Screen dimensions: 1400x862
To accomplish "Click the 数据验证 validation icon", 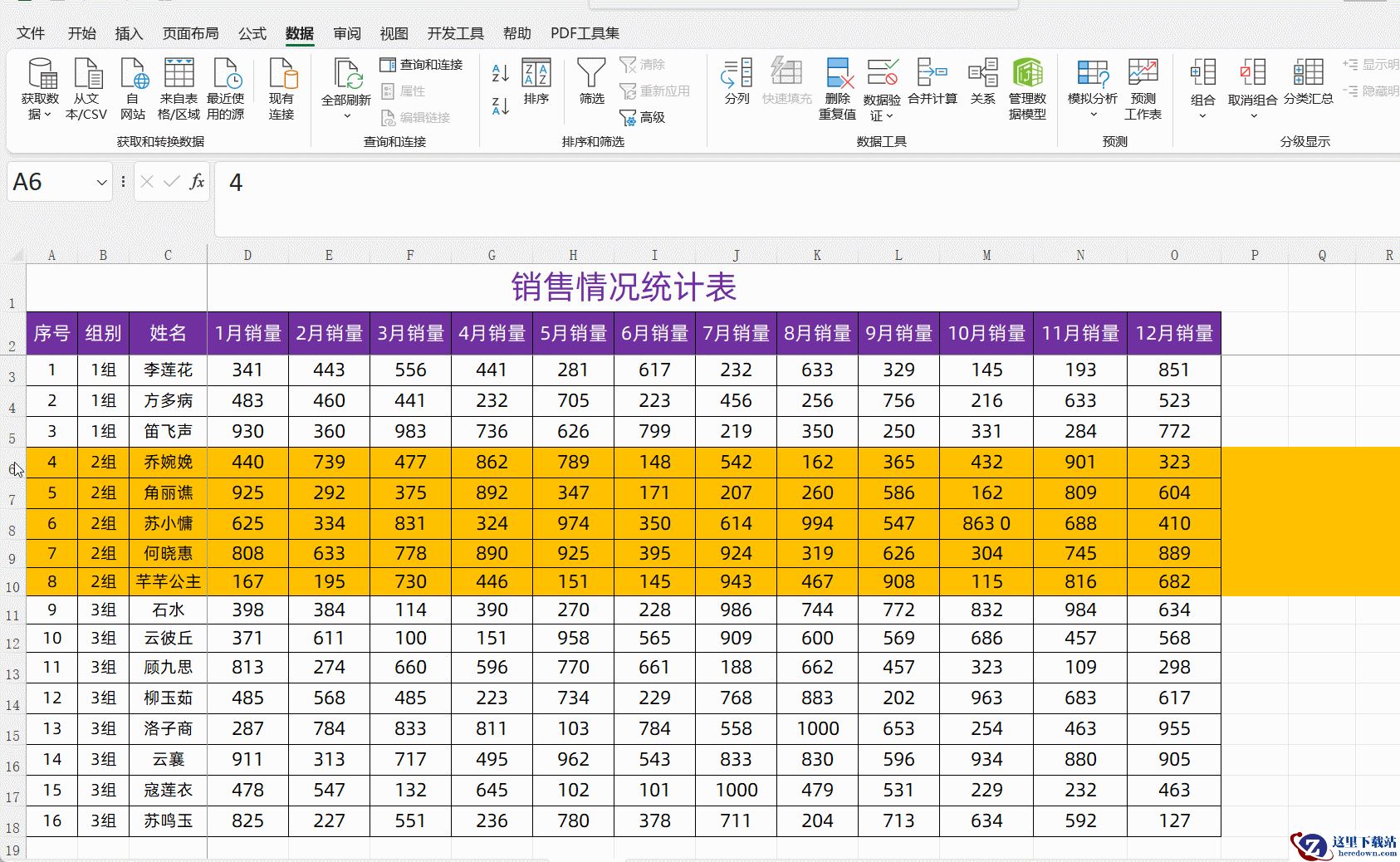I will click(882, 73).
